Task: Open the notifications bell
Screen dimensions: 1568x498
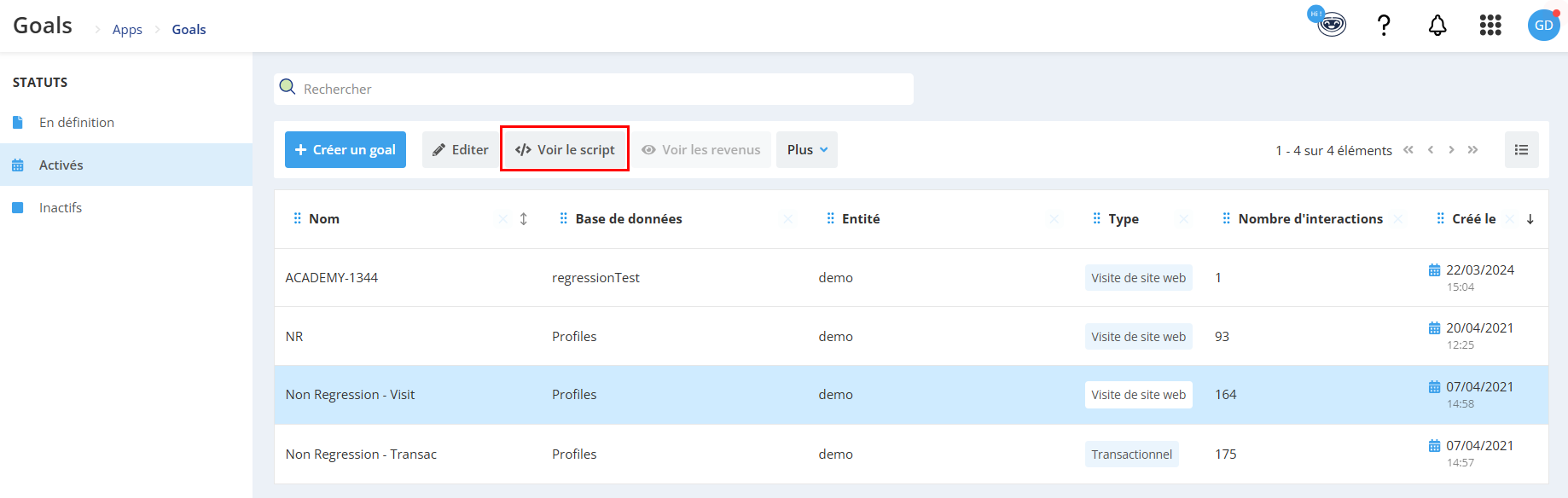Action: (1437, 26)
